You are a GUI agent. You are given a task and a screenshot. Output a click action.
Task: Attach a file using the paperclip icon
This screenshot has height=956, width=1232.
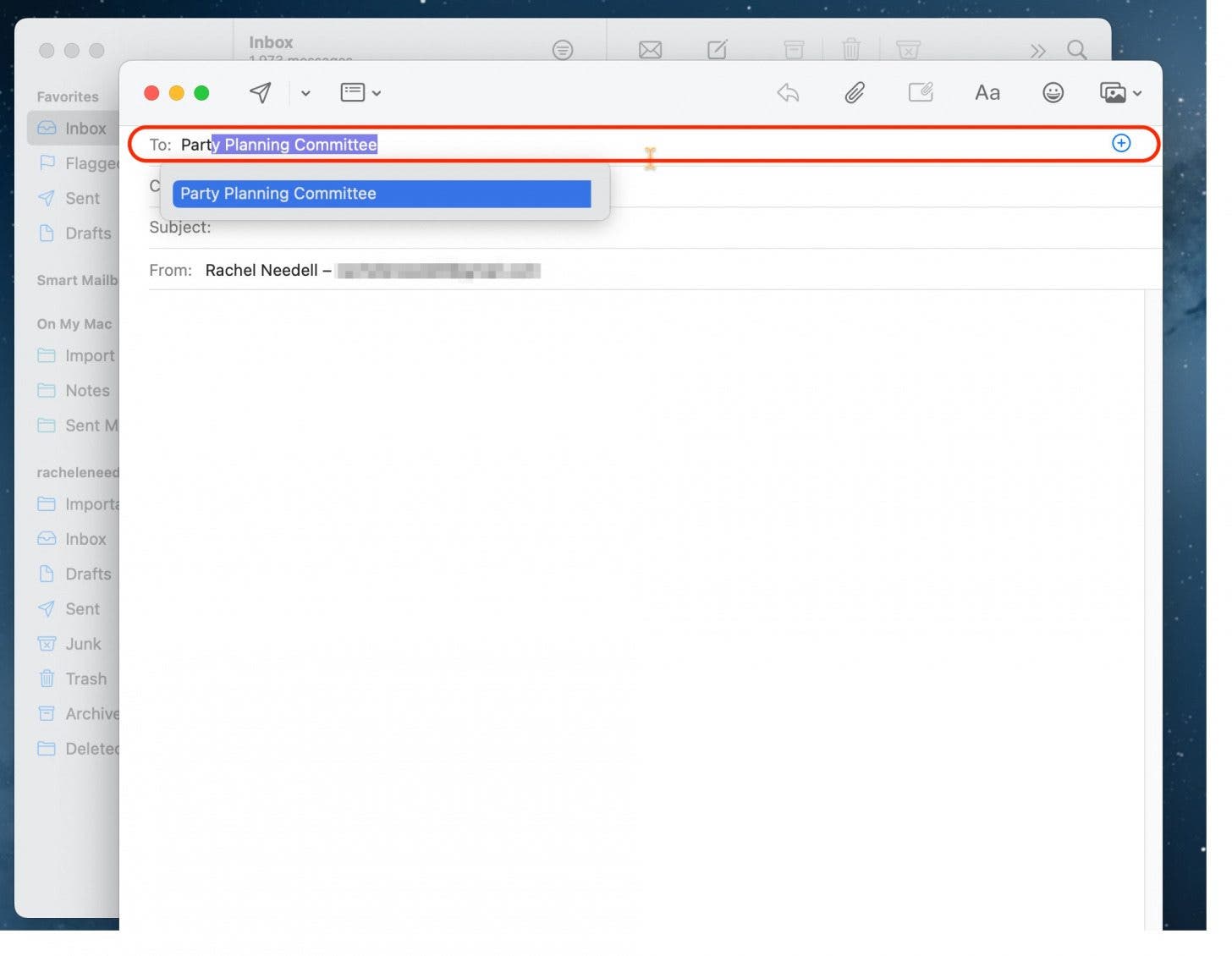pyautogui.click(x=855, y=92)
